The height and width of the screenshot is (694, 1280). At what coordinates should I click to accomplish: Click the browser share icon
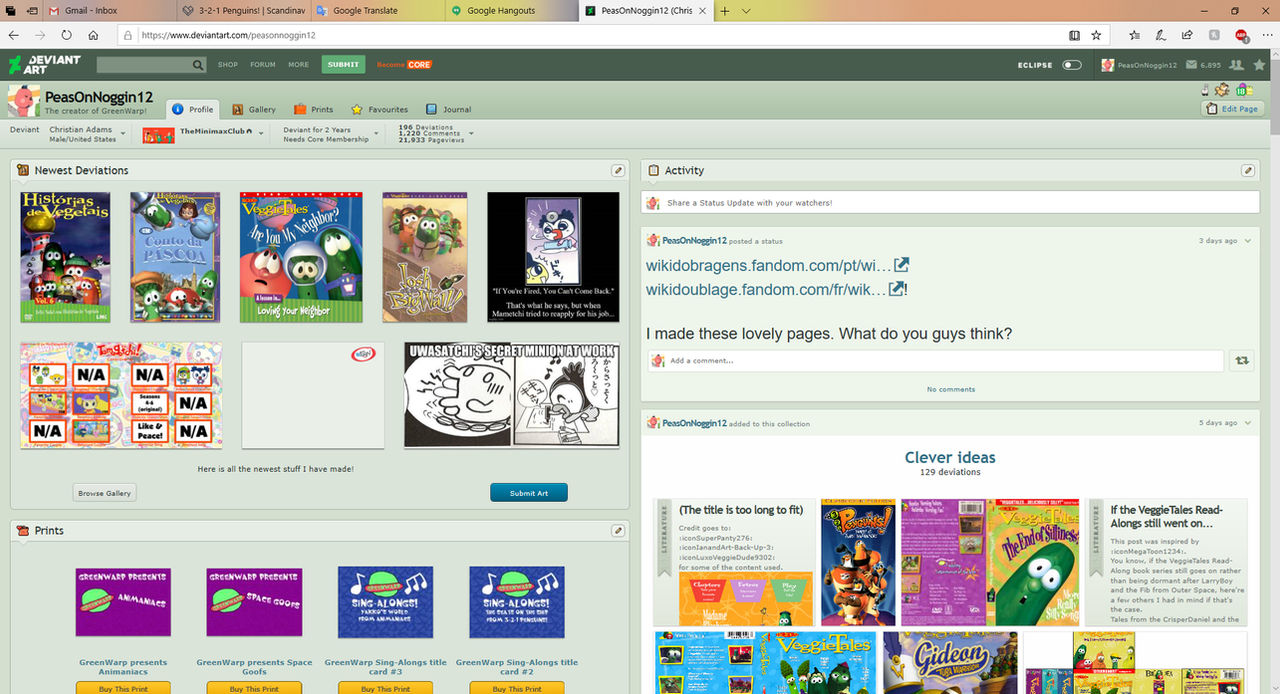coord(1187,35)
